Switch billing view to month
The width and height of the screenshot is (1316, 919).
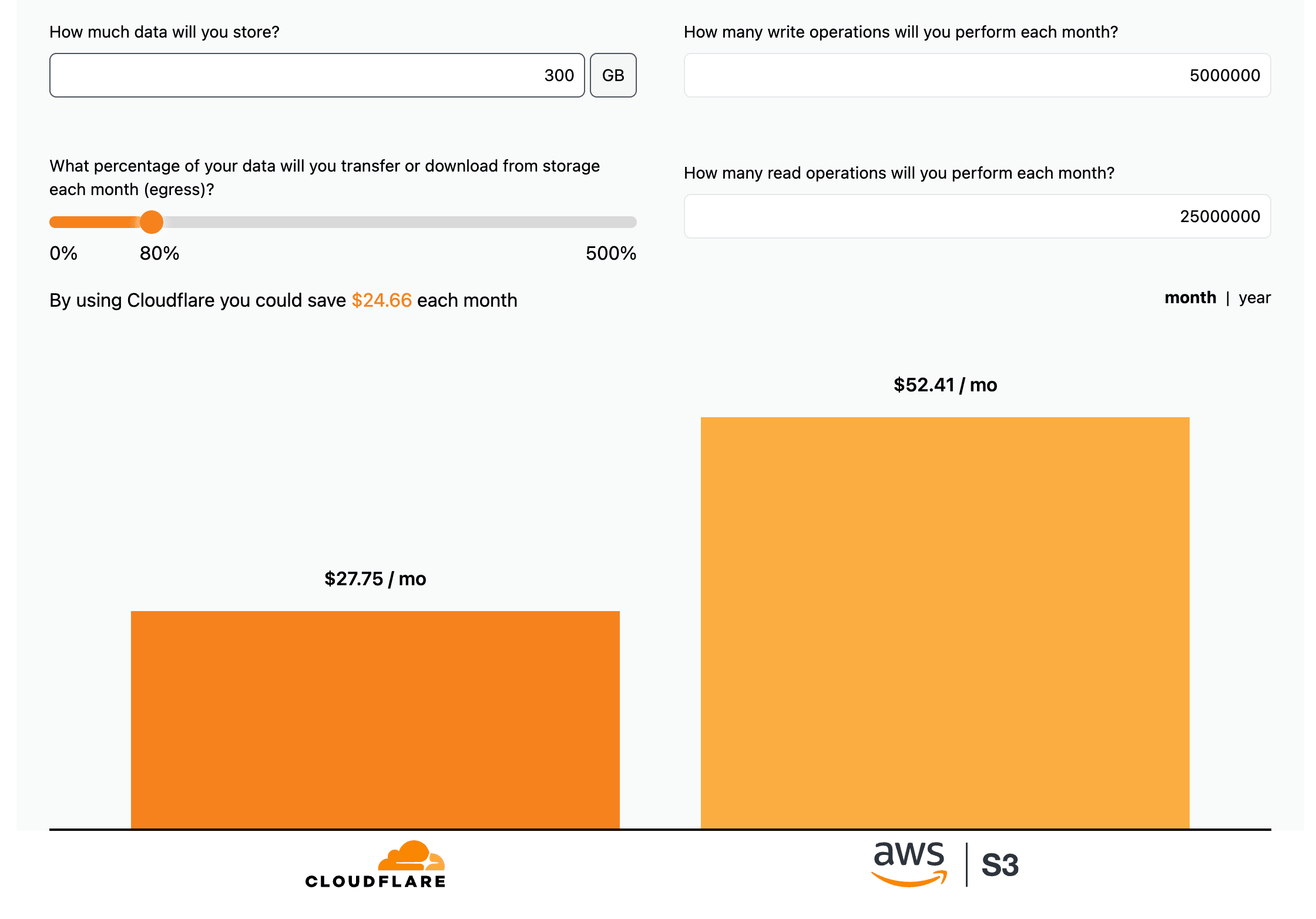(x=1190, y=298)
